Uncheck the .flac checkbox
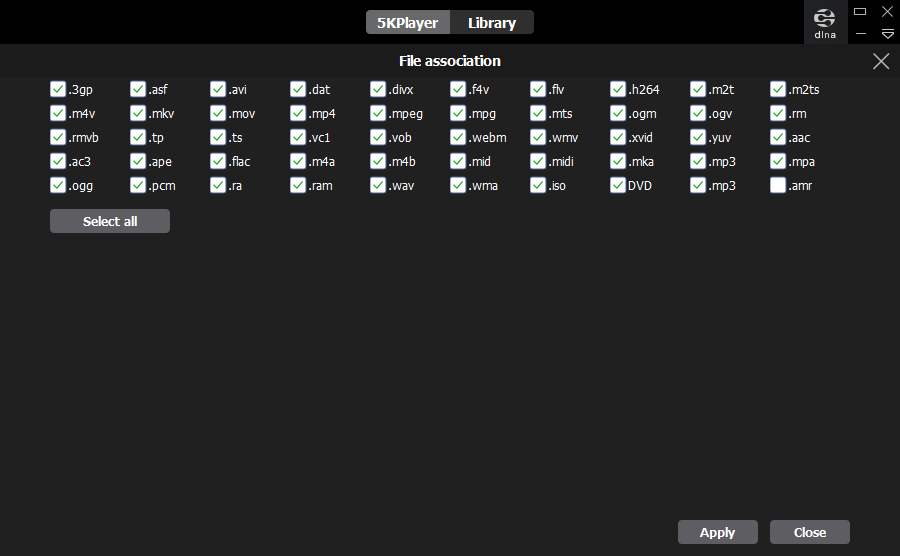Image resolution: width=900 pixels, height=556 pixels. (x=218, y=161)
